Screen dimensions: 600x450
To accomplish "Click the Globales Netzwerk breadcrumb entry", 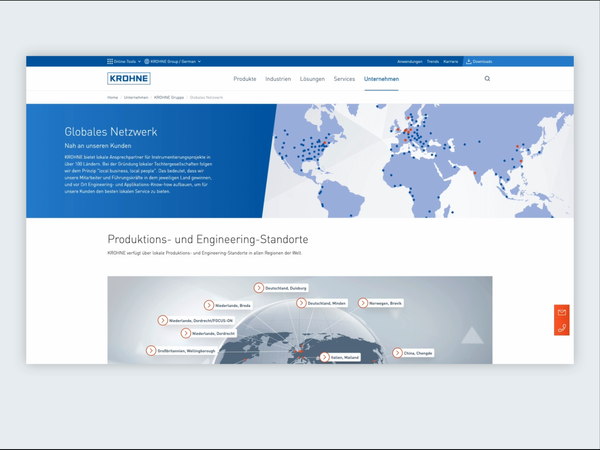I will point(206,97).
